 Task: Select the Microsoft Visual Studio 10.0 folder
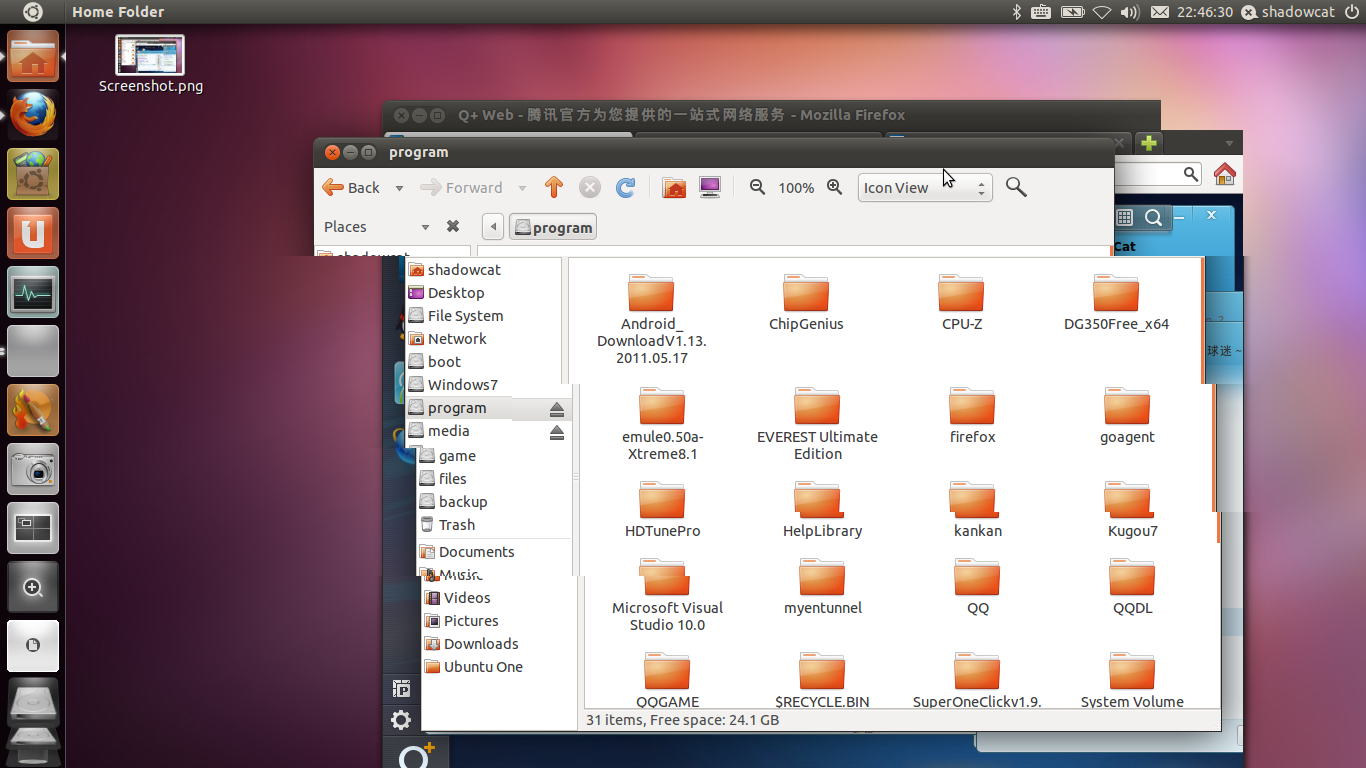click(667, 595)
